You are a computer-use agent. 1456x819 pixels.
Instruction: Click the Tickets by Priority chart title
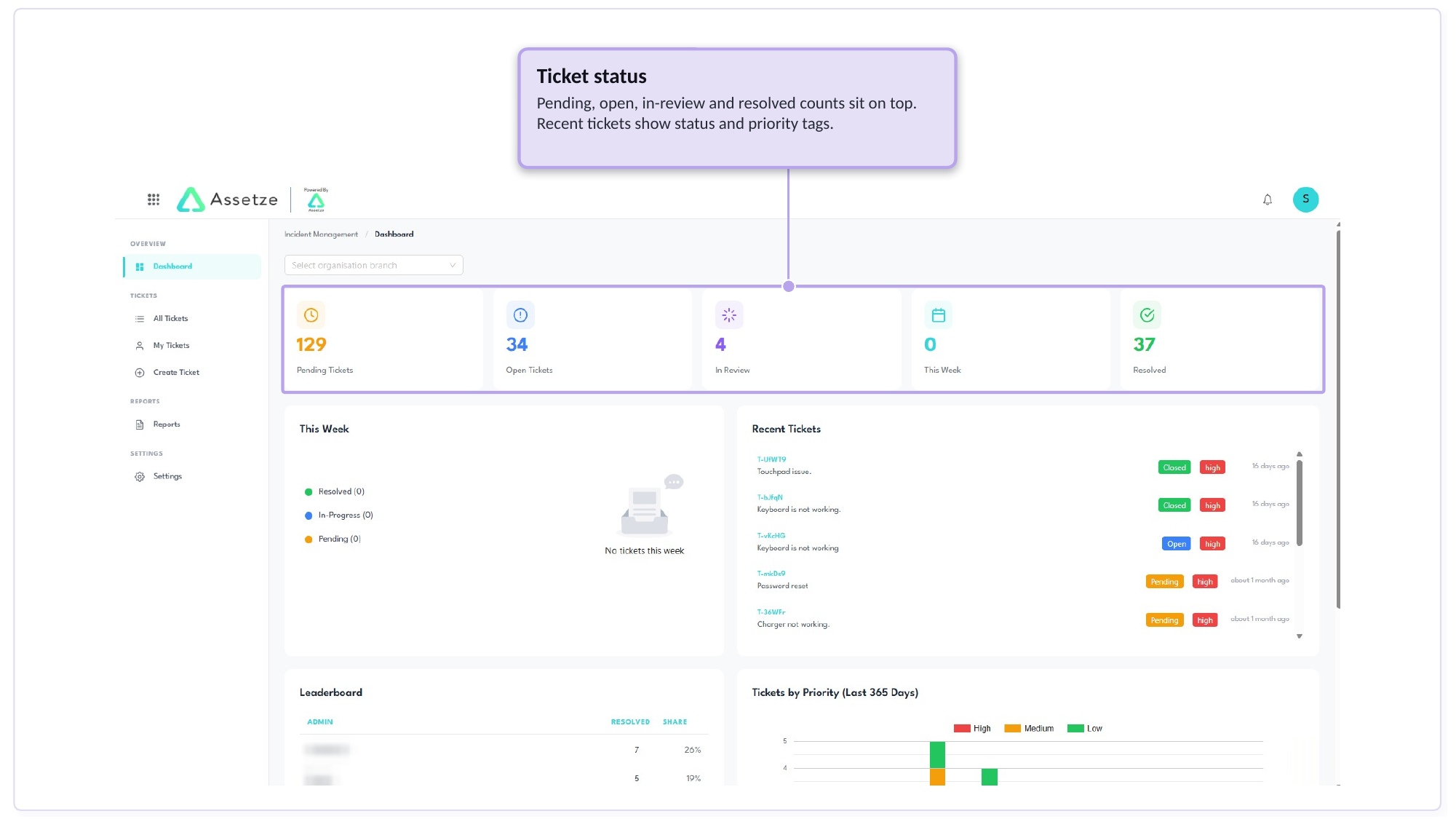pos(835,692)
